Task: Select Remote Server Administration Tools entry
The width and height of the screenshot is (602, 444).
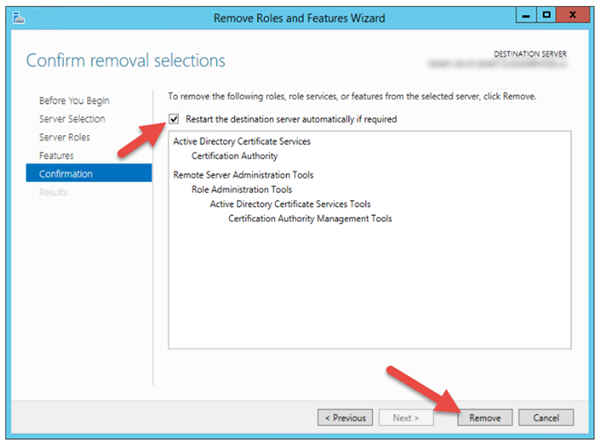Action: tap(243, 175)
